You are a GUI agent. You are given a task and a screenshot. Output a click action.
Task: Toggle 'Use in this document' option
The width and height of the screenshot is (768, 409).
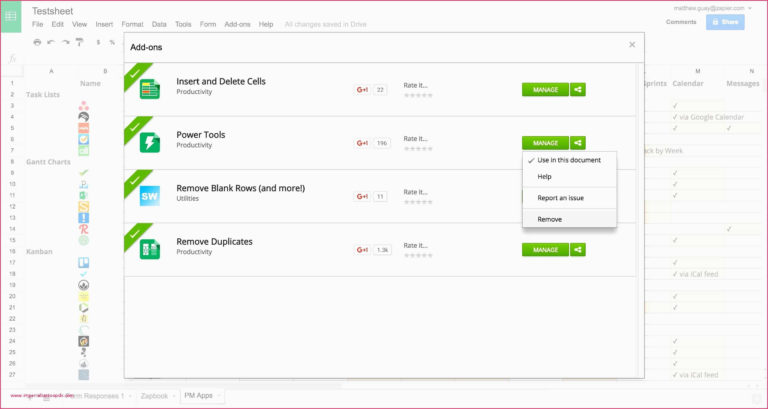tap(569, 160)
